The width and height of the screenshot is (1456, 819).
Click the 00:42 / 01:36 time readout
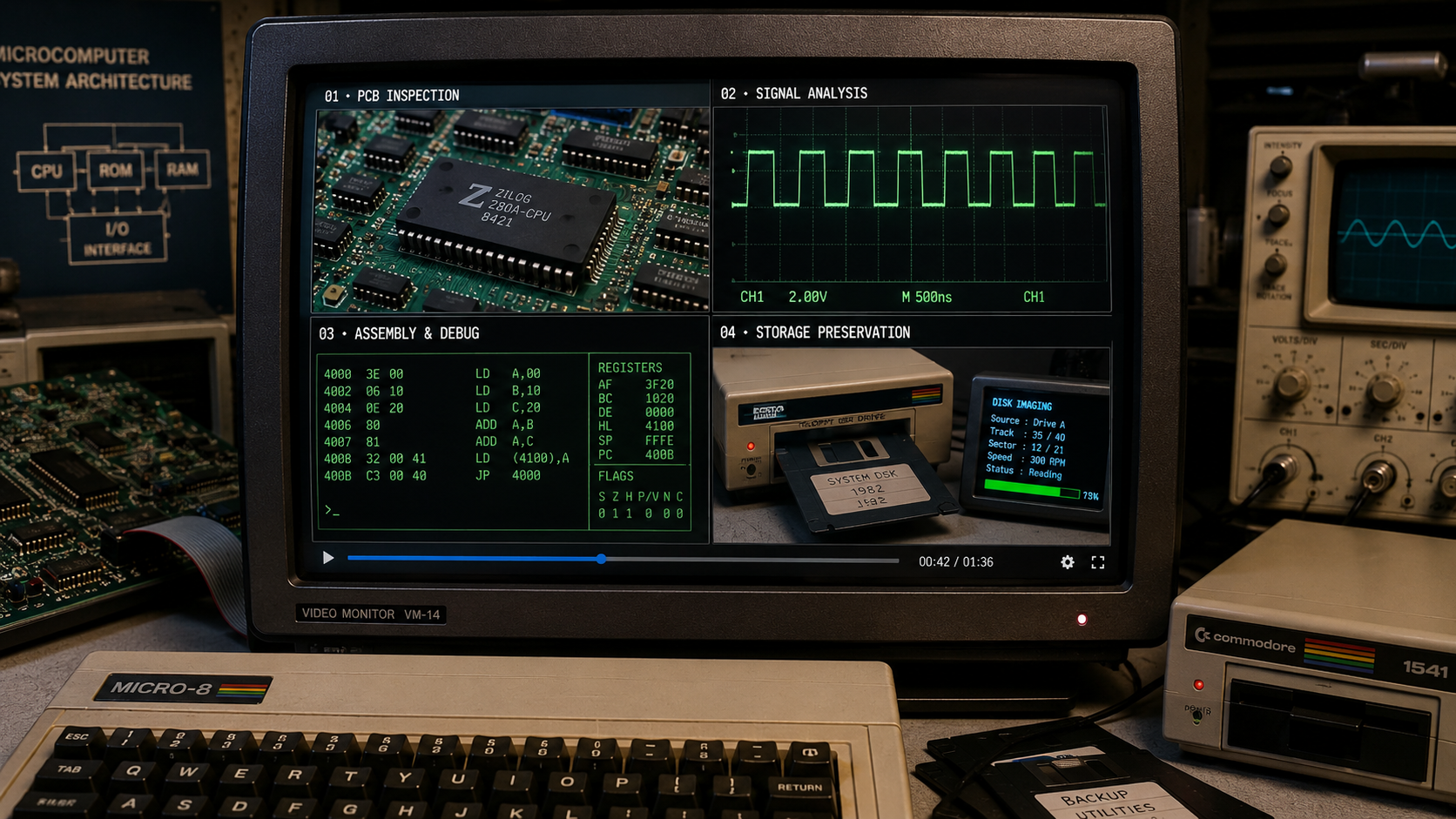[x=956, y=562]
